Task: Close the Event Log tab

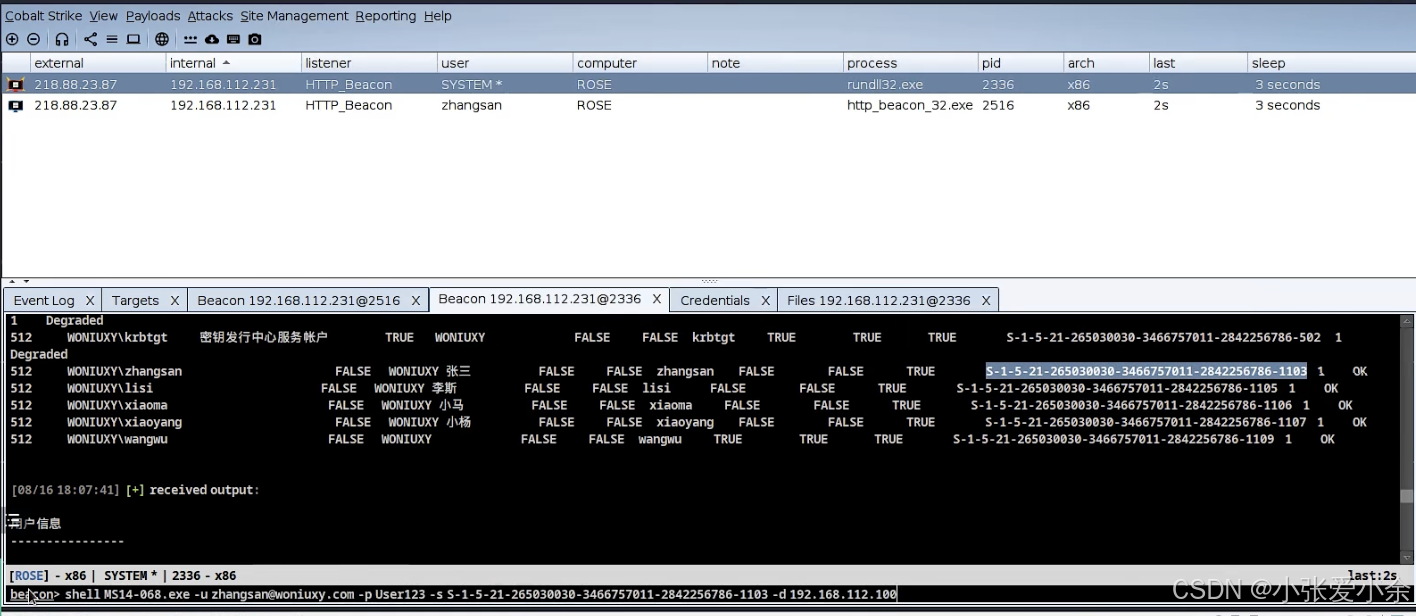Action: [89, 300]
